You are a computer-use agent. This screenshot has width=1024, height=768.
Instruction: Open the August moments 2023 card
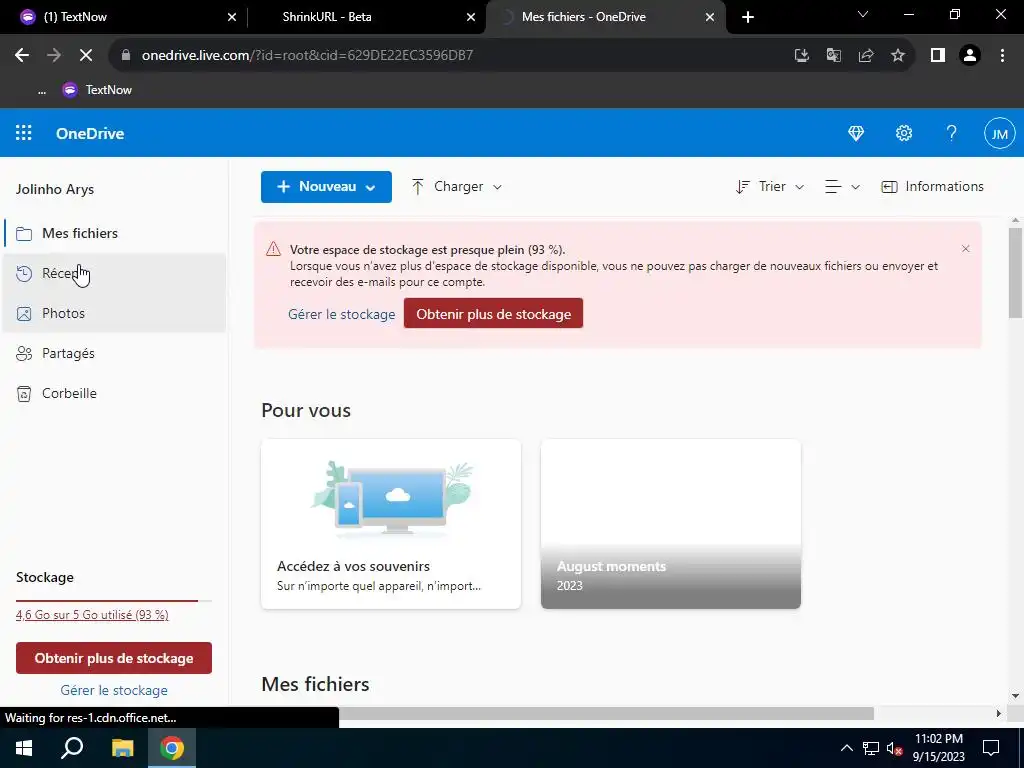tap(671, 524)
